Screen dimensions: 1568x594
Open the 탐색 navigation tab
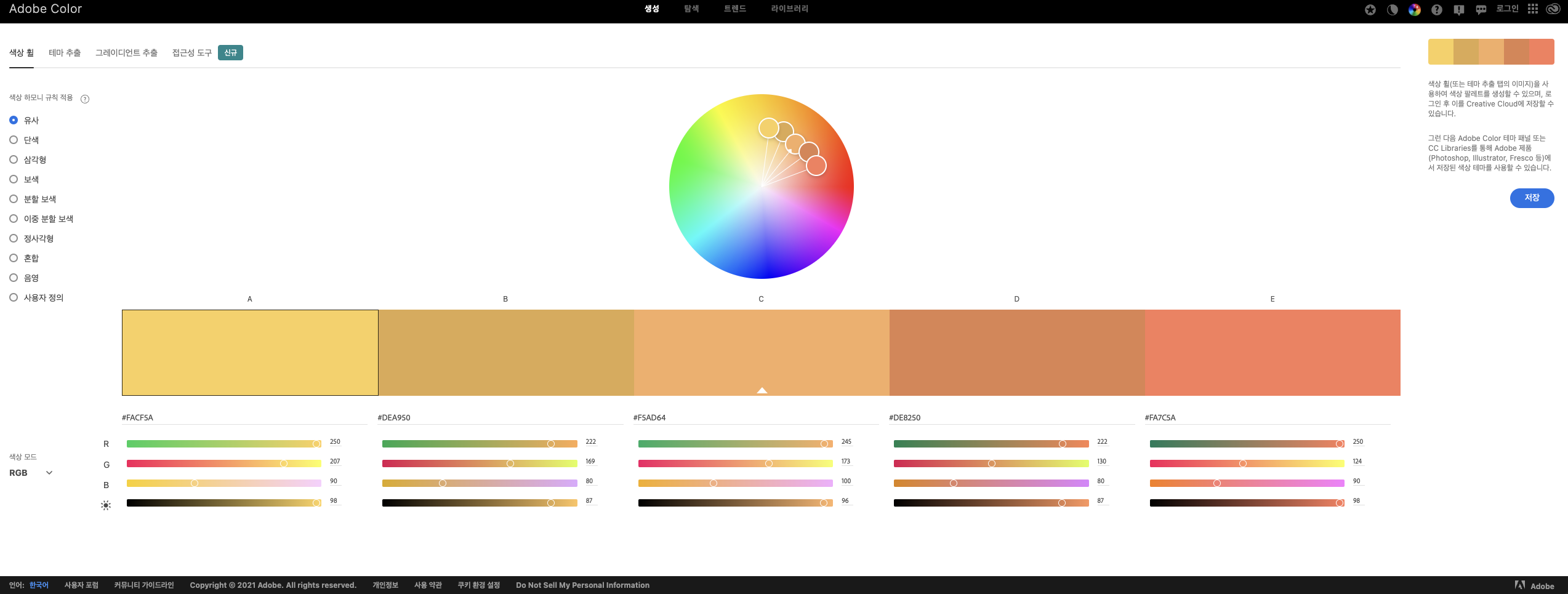click(x=691, y=9)
